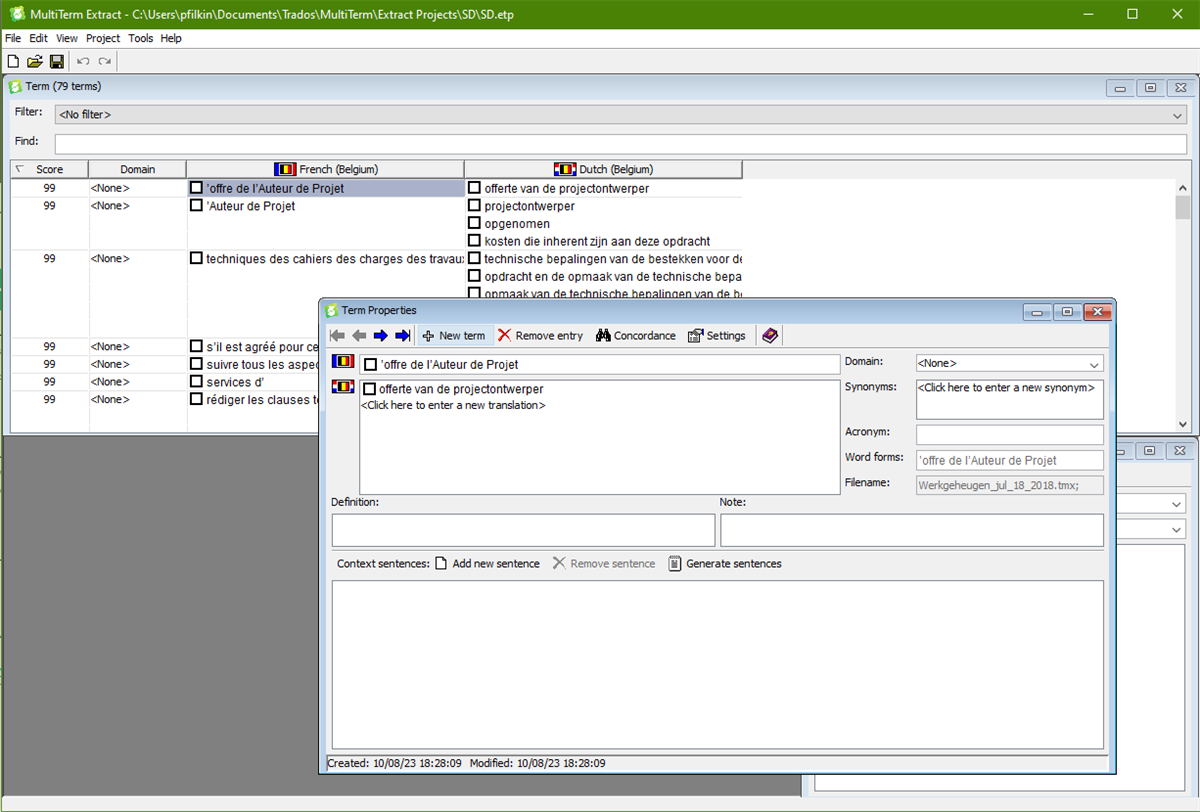1200x812 pixels.
Task: Check the 'Auteur de Projet French term
Action: tap(196, 205)
